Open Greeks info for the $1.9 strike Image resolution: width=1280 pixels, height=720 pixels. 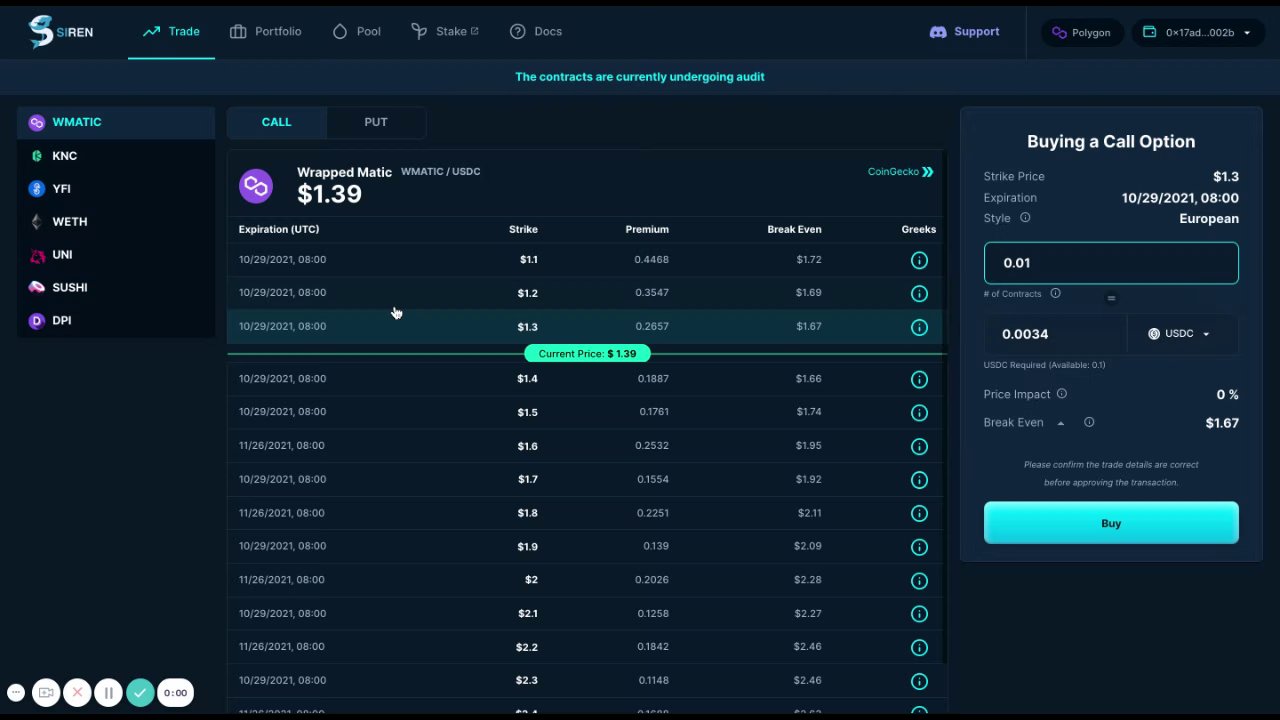pyautogui.click(x=919, y=547)
